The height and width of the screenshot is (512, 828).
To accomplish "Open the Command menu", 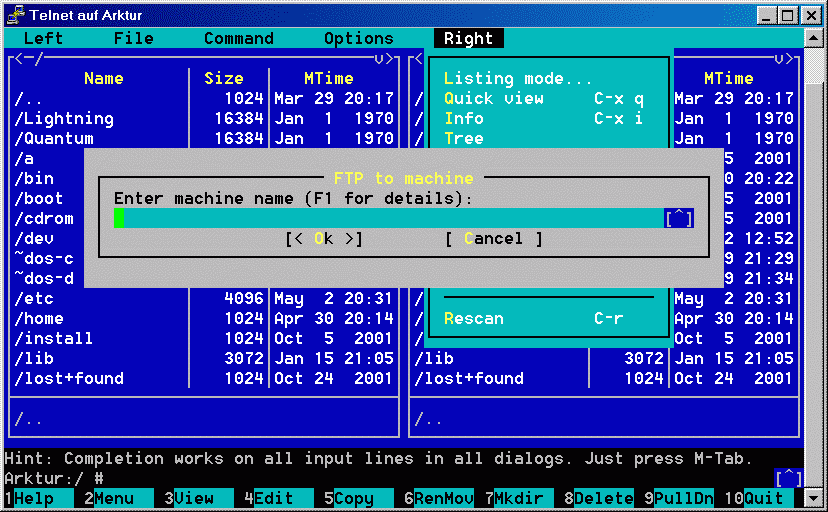I will point(238,38).
